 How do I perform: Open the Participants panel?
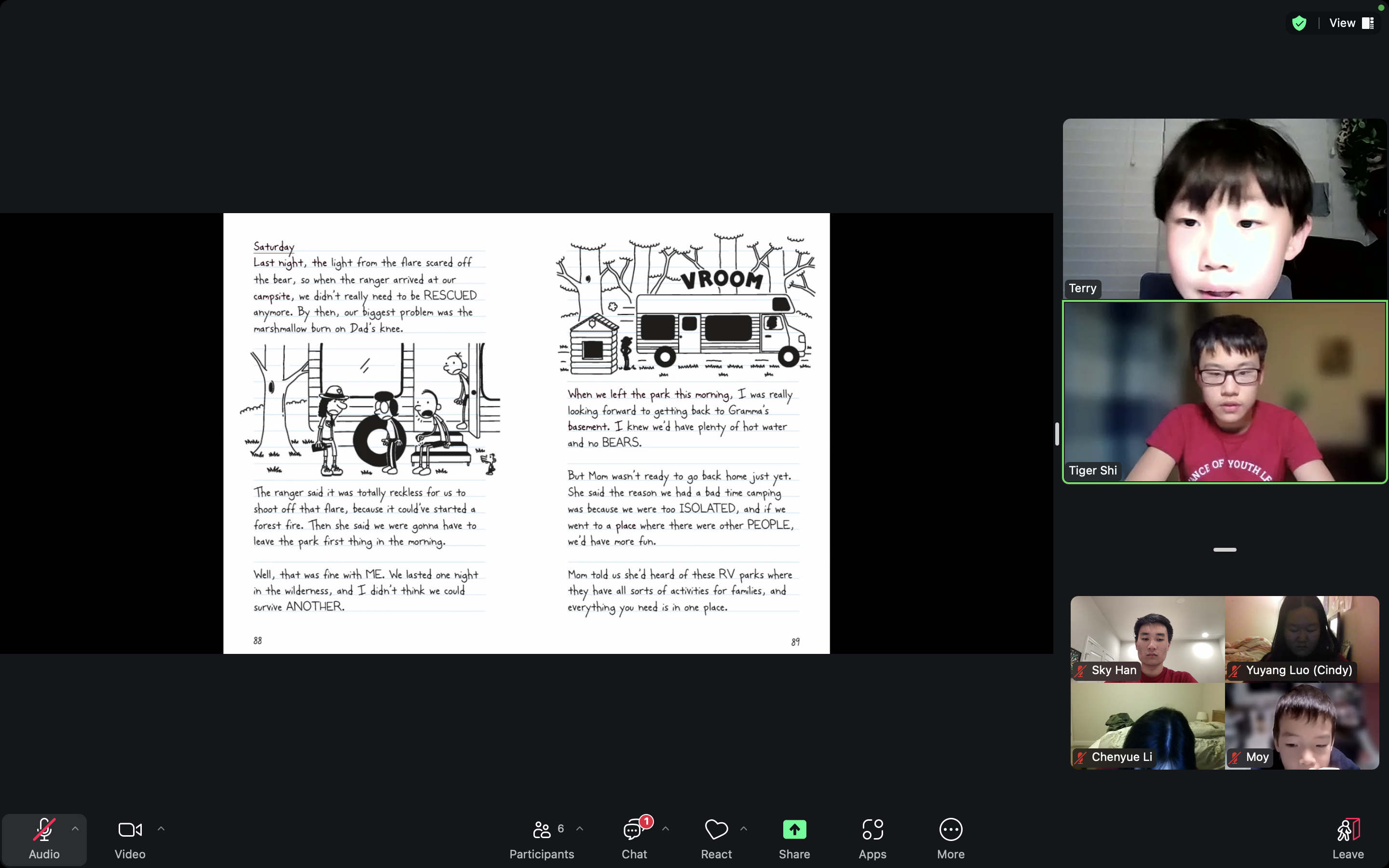click(x=541, y=839)
